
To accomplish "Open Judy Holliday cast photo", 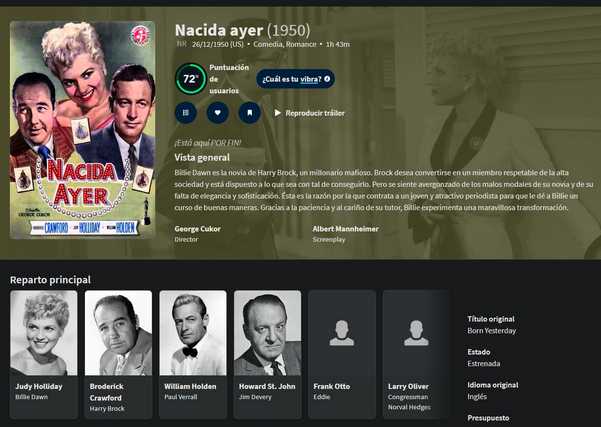I will click(x=44, y=333).
